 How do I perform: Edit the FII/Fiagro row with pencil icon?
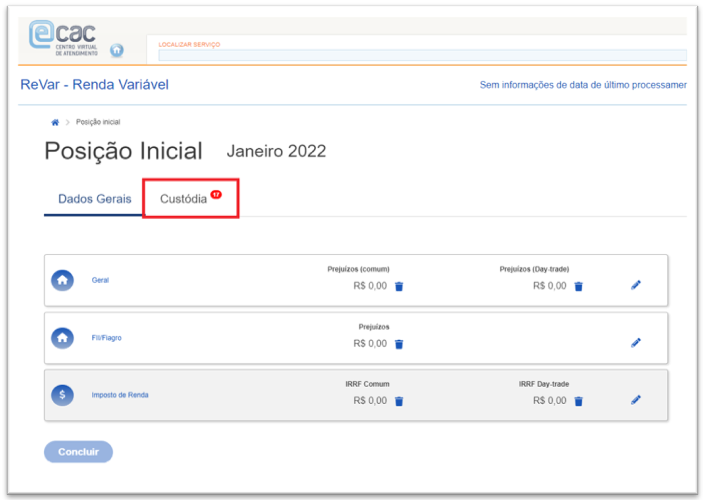(x=636, y=343)
